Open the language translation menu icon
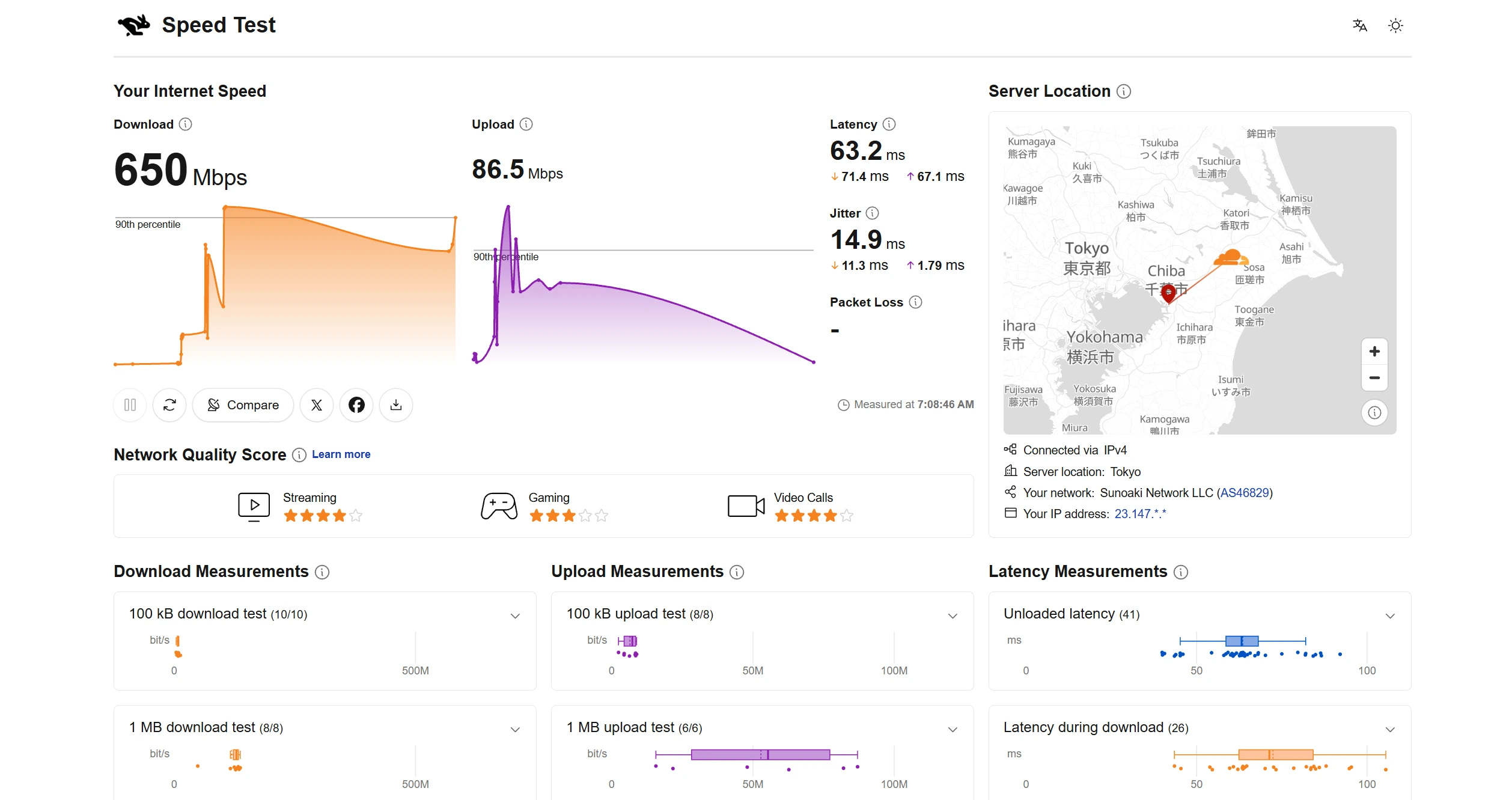 (1360, 25)
